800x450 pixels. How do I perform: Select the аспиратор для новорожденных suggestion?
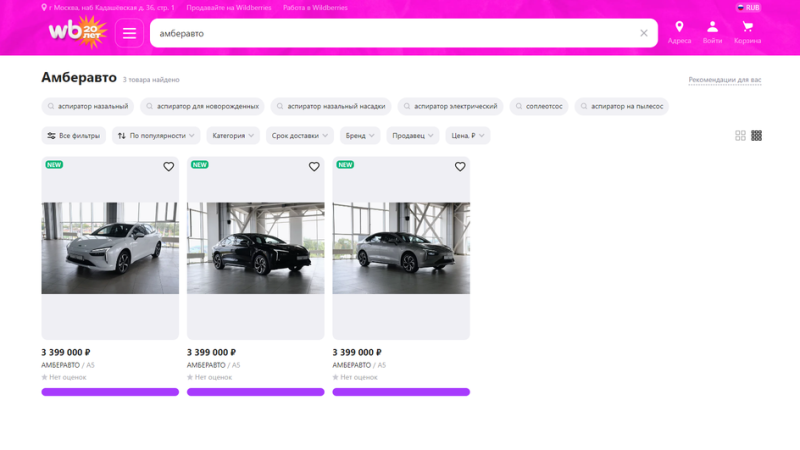click(203, 106)
